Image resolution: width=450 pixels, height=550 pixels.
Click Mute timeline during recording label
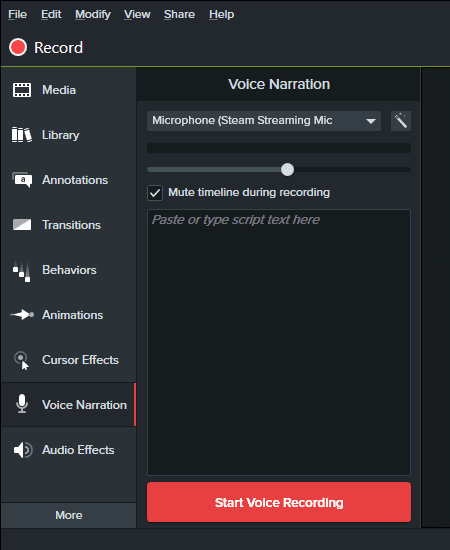click(x=249, y=193)
